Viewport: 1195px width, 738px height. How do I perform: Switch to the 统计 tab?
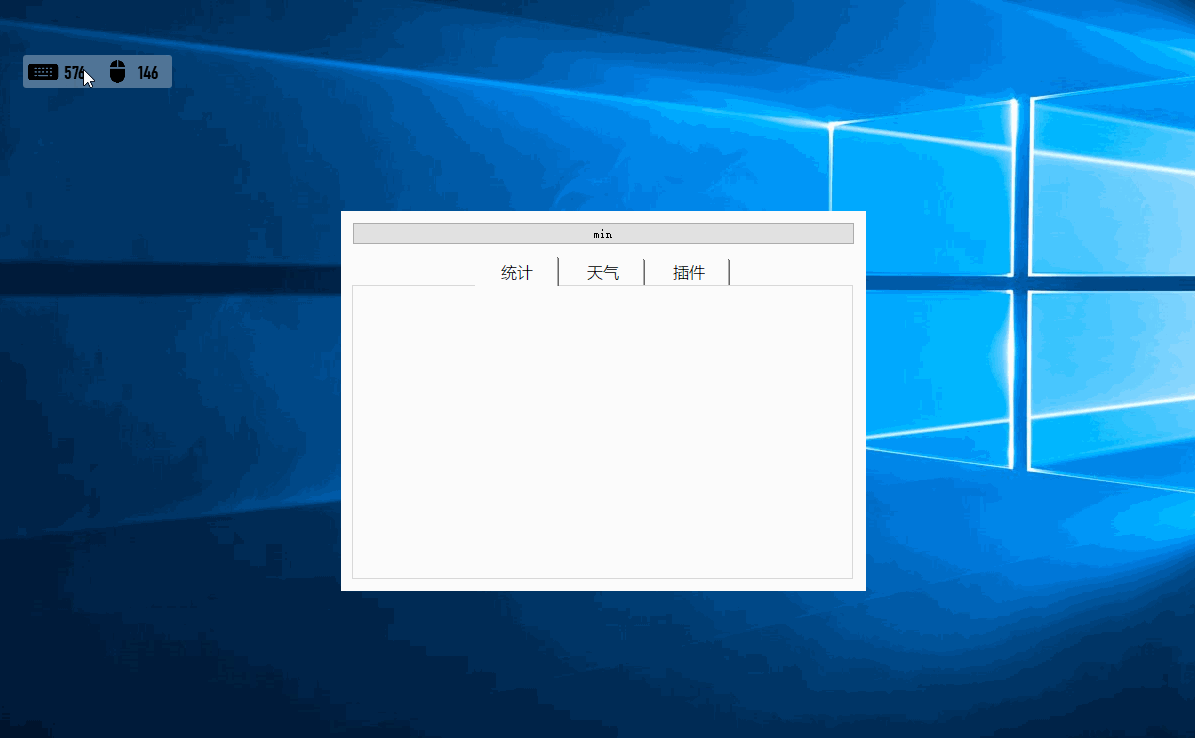click(x=517, y=272)
